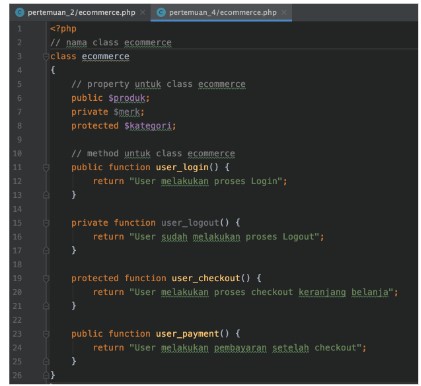The height and width of the screenshot is (386, 421).
Task: Switch to the pertemuan_2/ecommerce.php tab
Action: [x=81, y=13]
